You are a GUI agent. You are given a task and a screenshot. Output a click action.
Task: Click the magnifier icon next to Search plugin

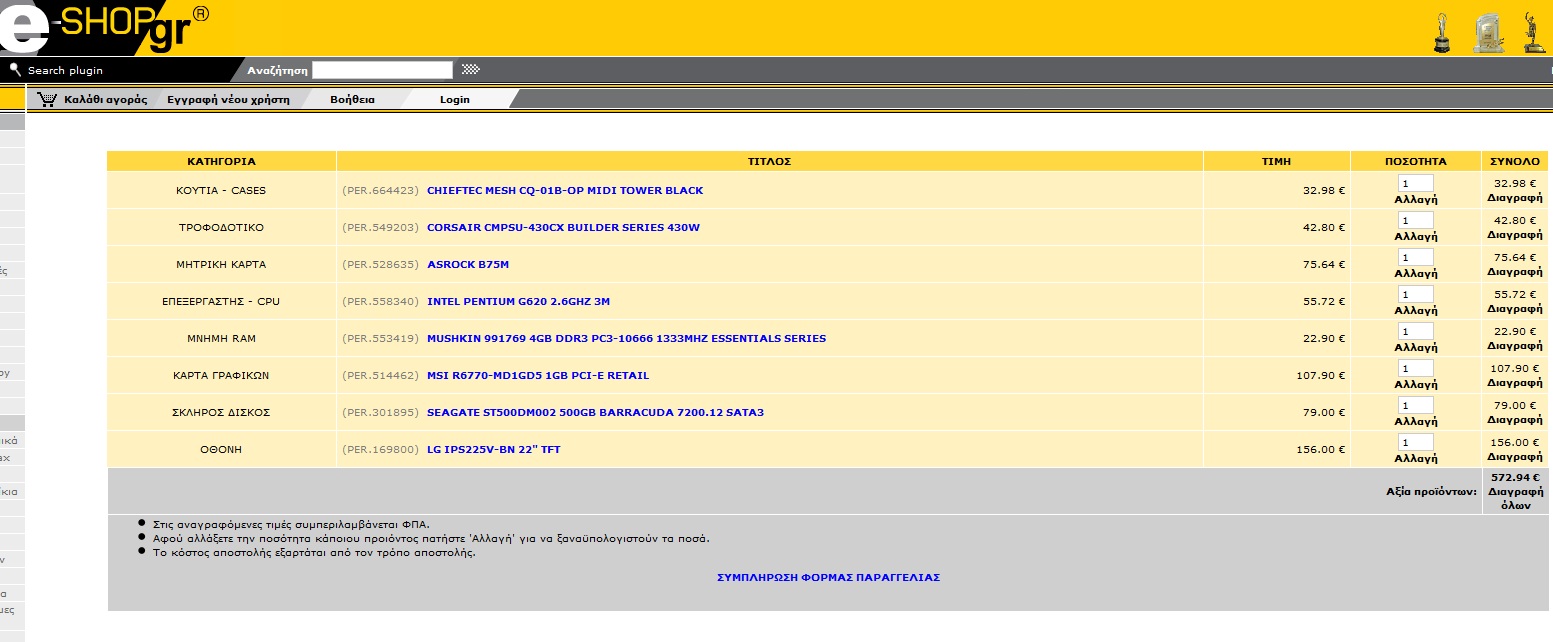point(15,70)
